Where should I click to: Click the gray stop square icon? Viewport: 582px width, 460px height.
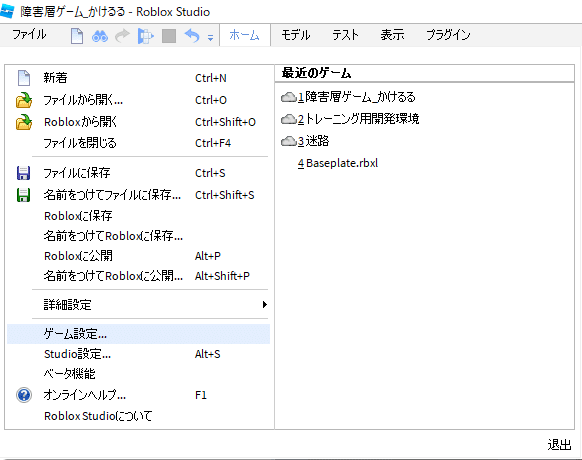pos(169,36)
